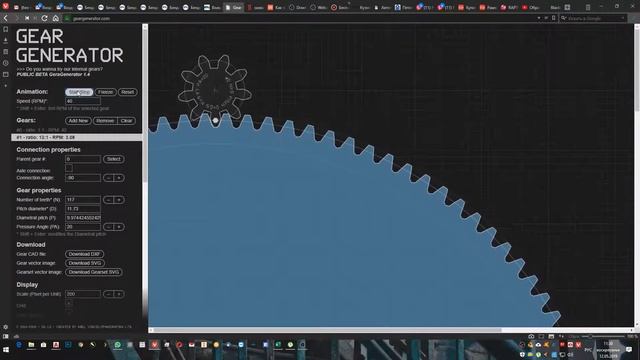Click the Parent gear # input field
The image size is (640, 360).
click(x=83, y=159)
